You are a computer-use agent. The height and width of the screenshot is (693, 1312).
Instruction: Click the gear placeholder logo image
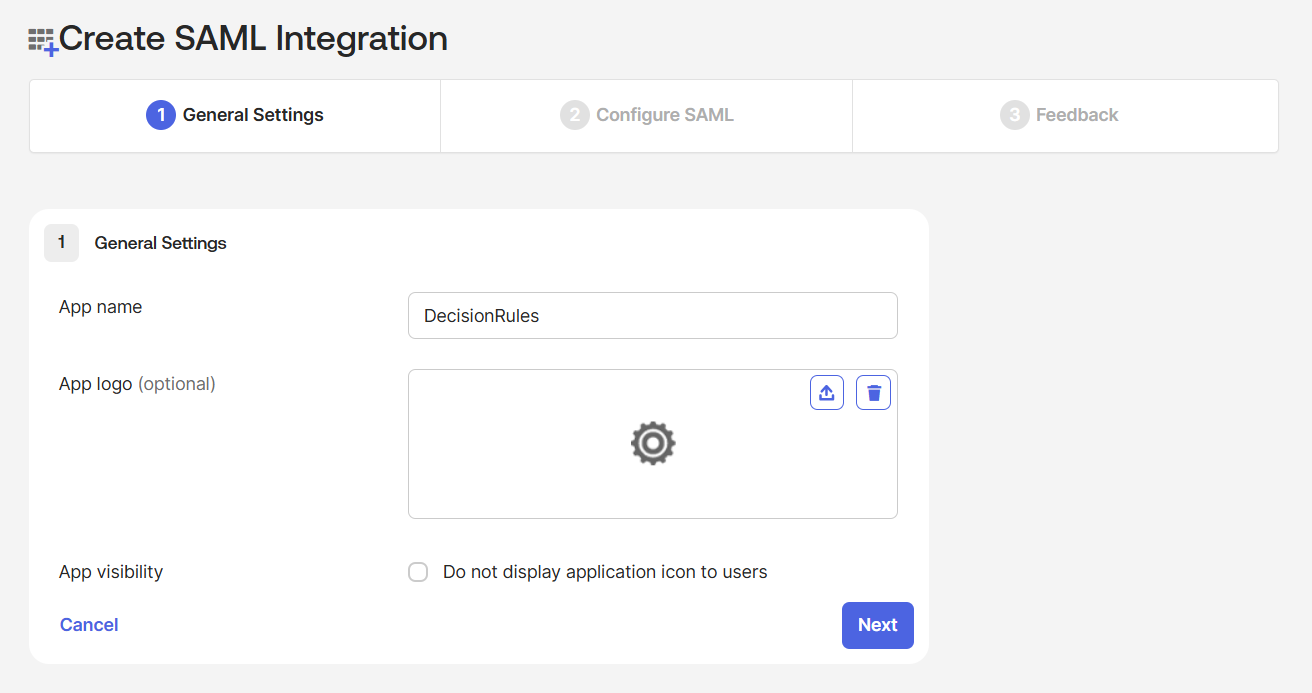(652, 443)
